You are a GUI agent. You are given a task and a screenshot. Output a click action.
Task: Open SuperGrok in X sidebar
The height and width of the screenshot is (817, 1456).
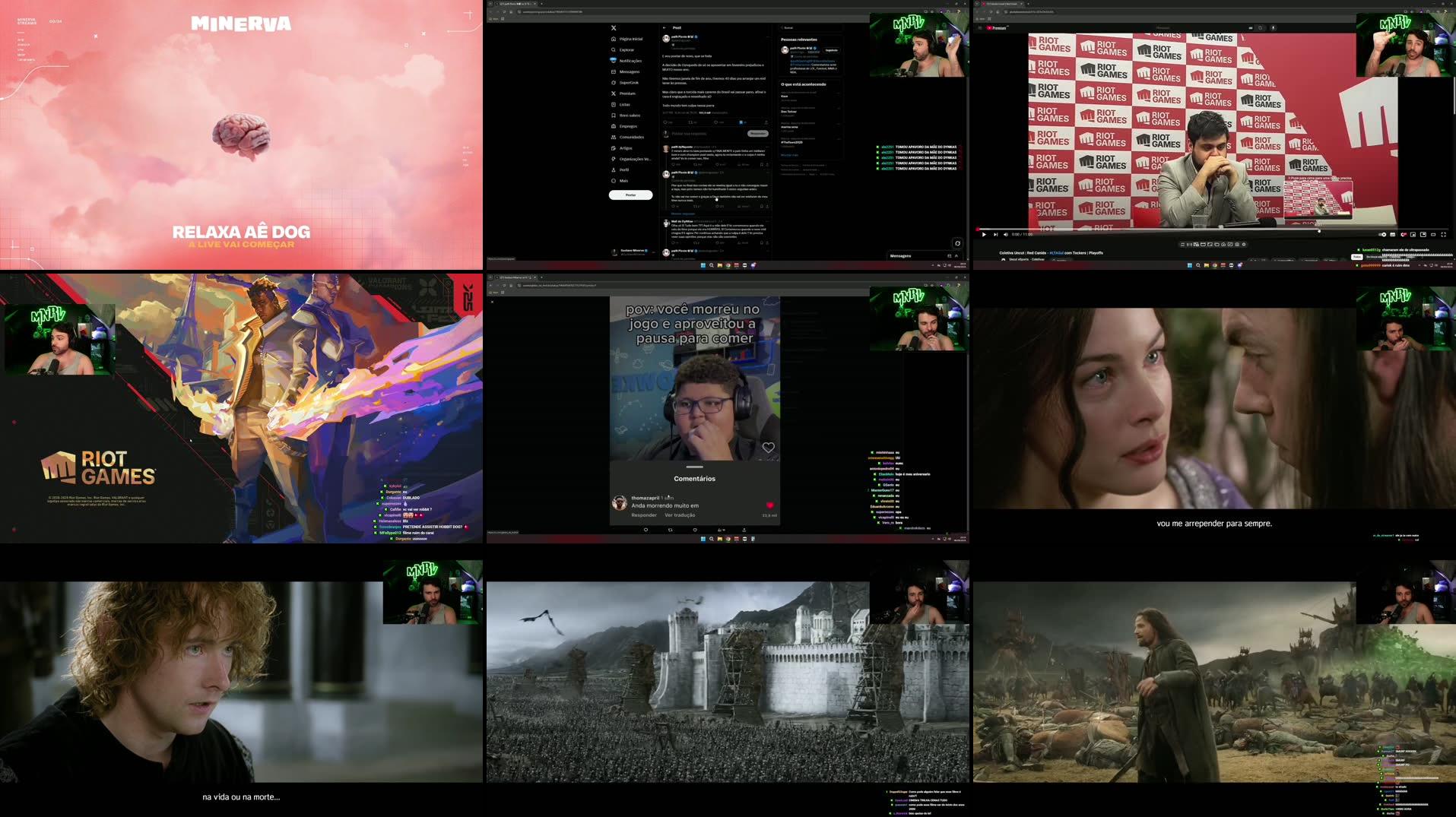point(624,83)
